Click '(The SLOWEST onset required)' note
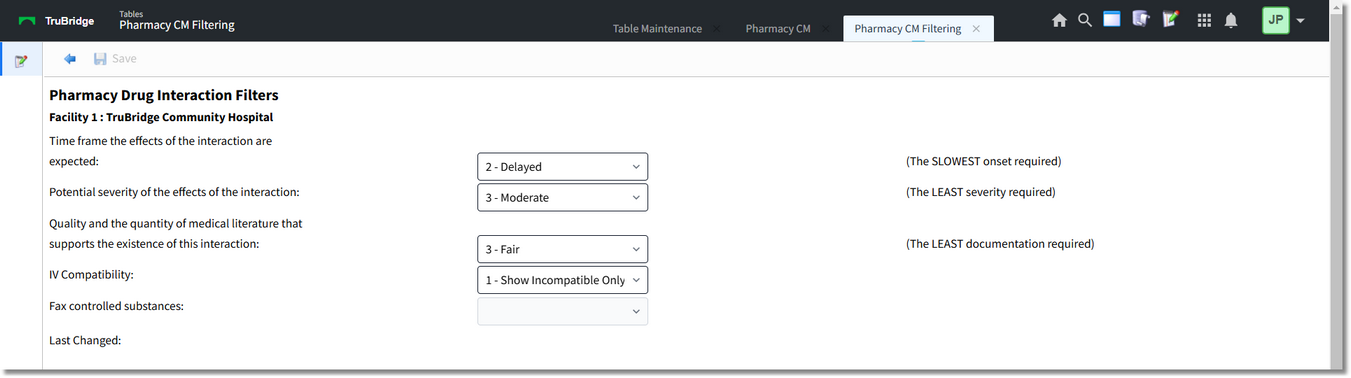1351x378 pixels. 983,161
